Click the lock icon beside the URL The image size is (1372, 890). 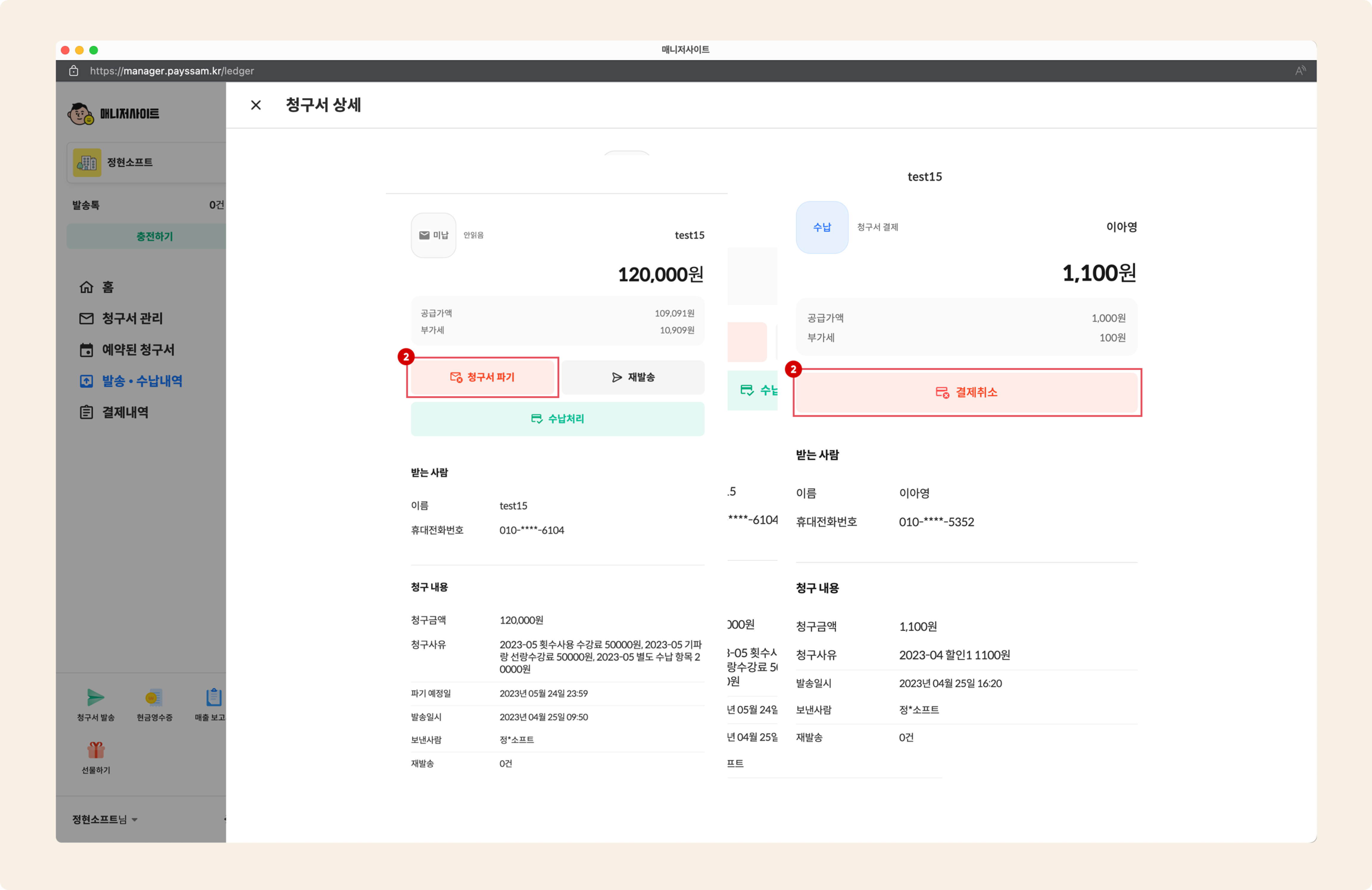tap(74, 71)
